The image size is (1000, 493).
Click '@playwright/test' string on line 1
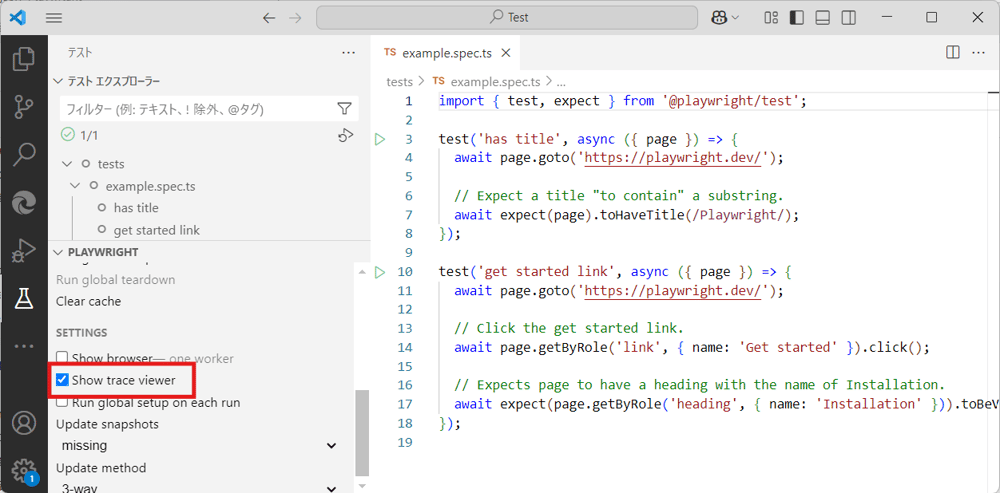tap(730, 101)
